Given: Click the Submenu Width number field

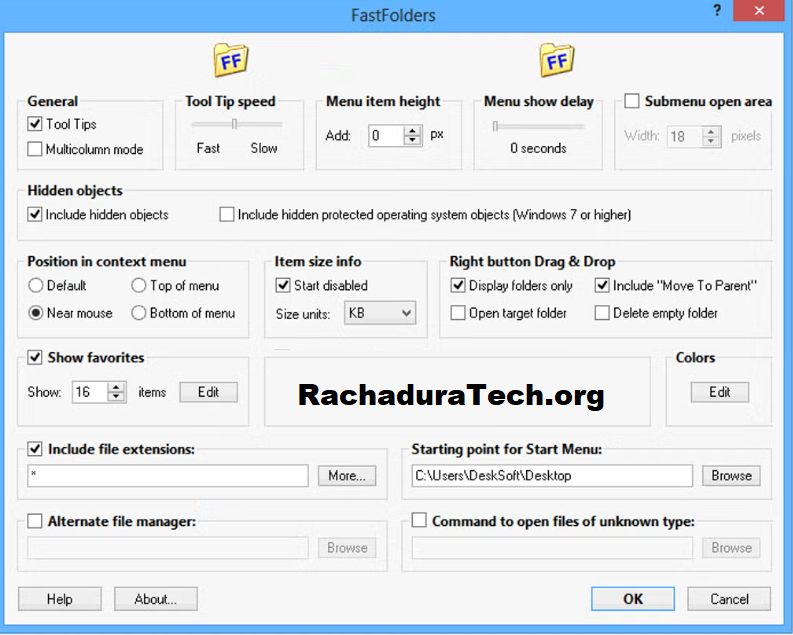Looking at the screenshot, I should click(x=685, y=136).
